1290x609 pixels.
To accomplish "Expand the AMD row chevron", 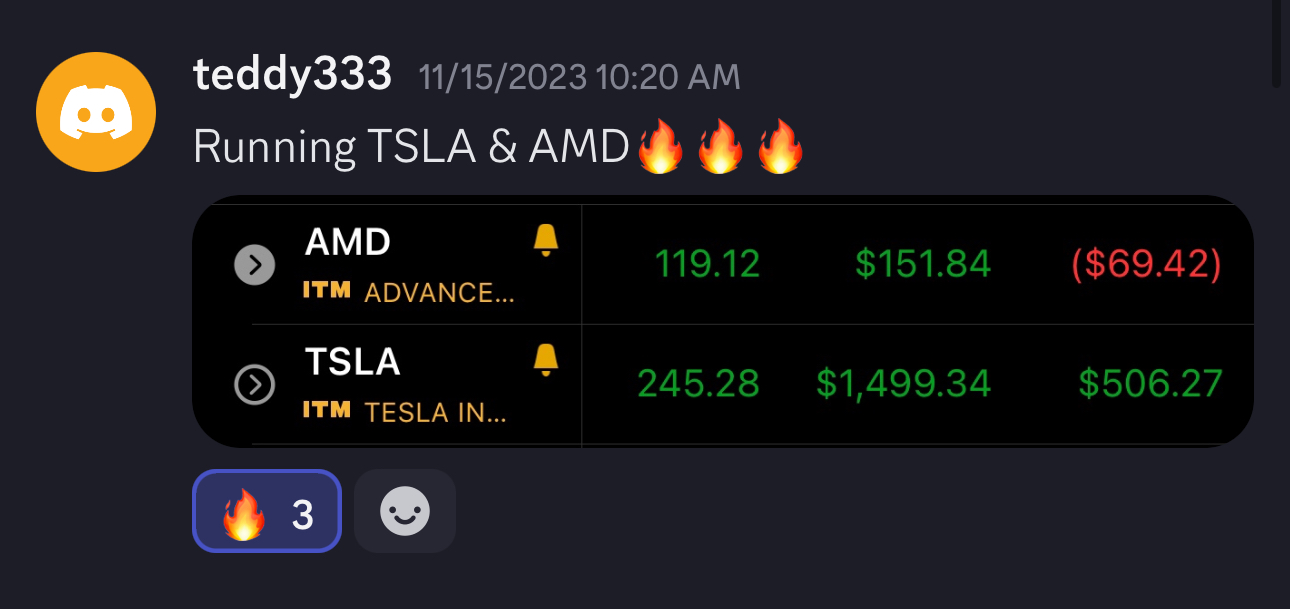I will (x=254, y=265).
